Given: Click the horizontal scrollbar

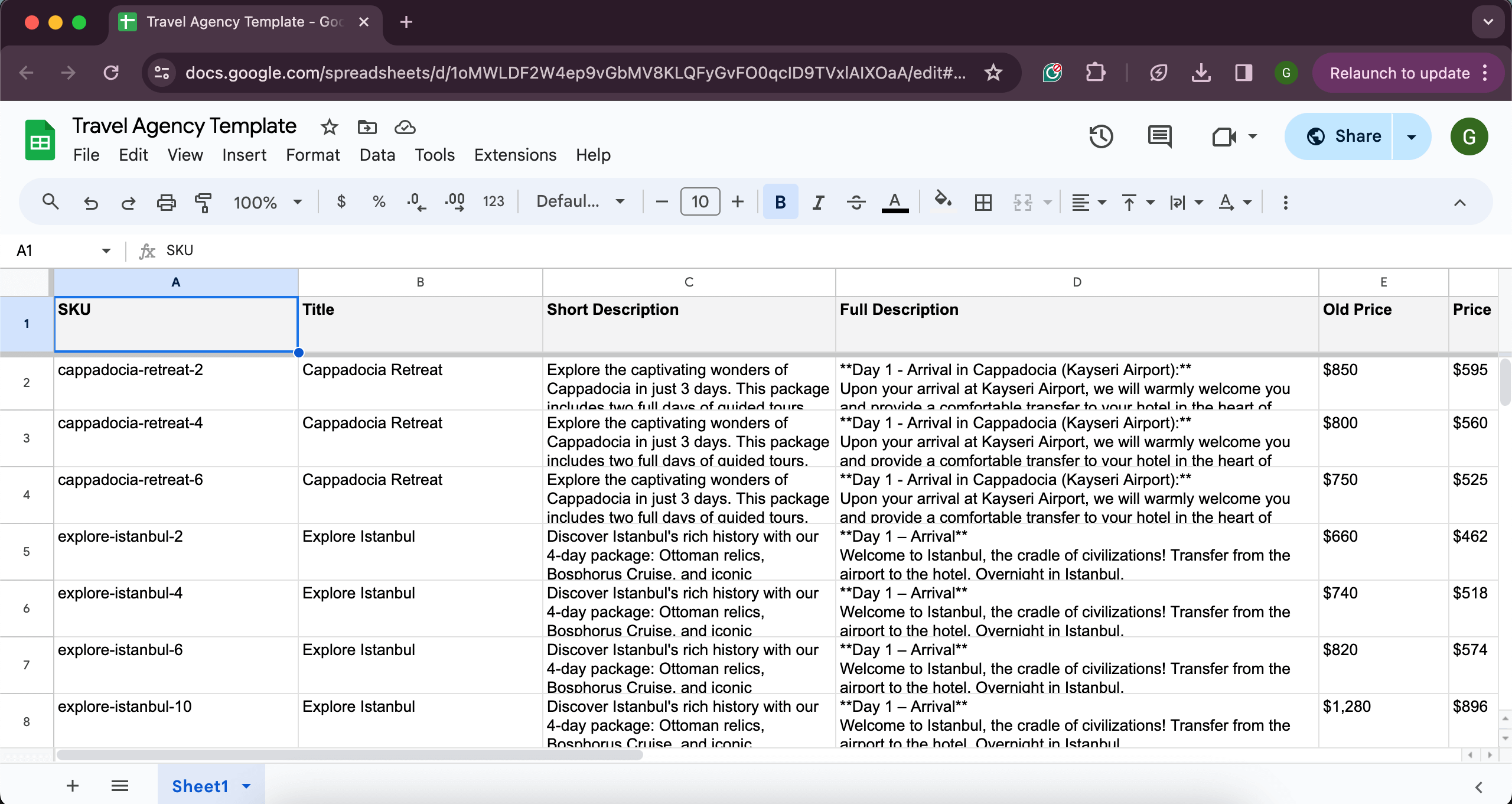Looking at the screenshot, I should 350,755.
